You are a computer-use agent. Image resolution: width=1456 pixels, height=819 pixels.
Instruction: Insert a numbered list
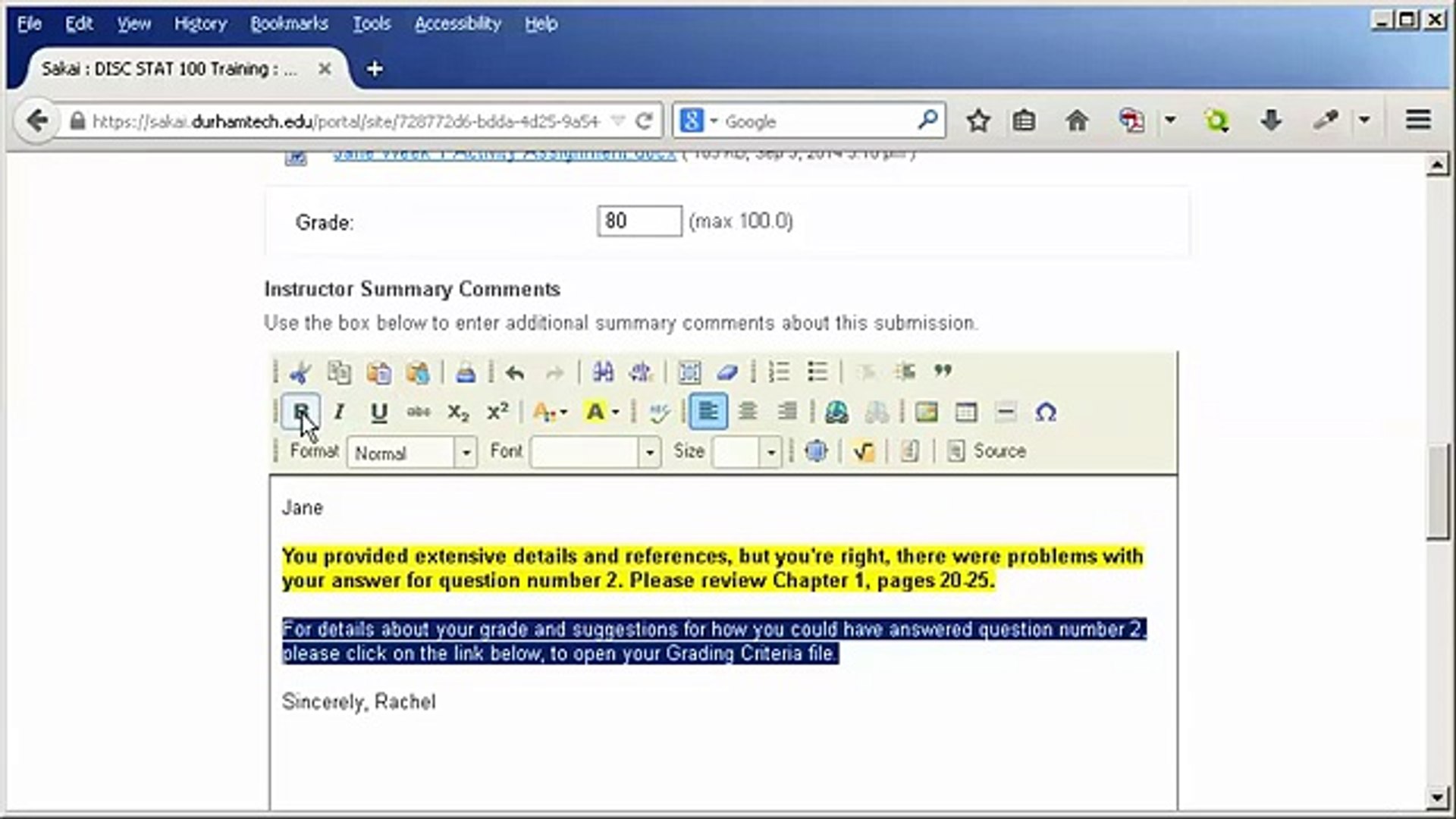point(779,372)
